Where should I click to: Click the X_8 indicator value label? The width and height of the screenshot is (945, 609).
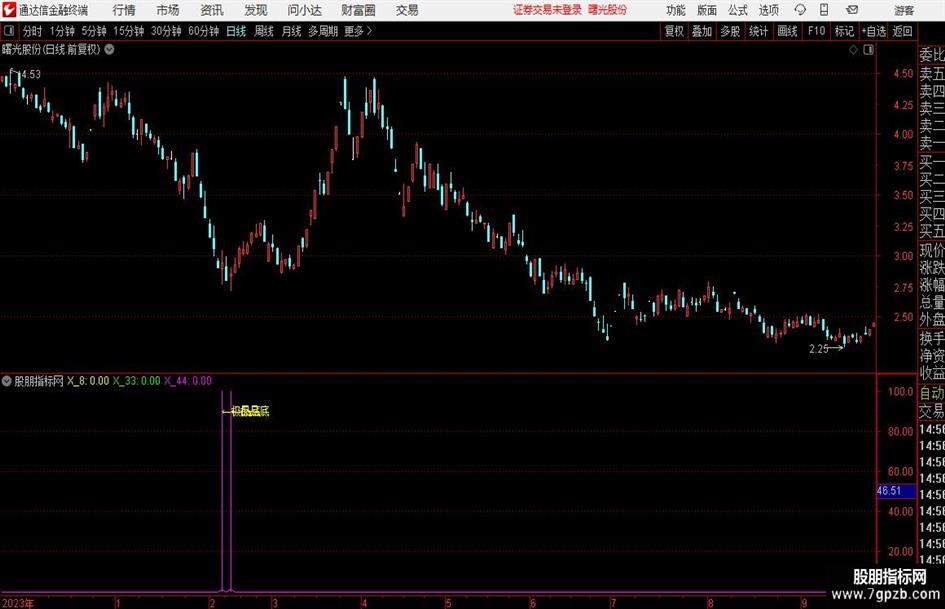pyautogui.click(x=88, y=380)
